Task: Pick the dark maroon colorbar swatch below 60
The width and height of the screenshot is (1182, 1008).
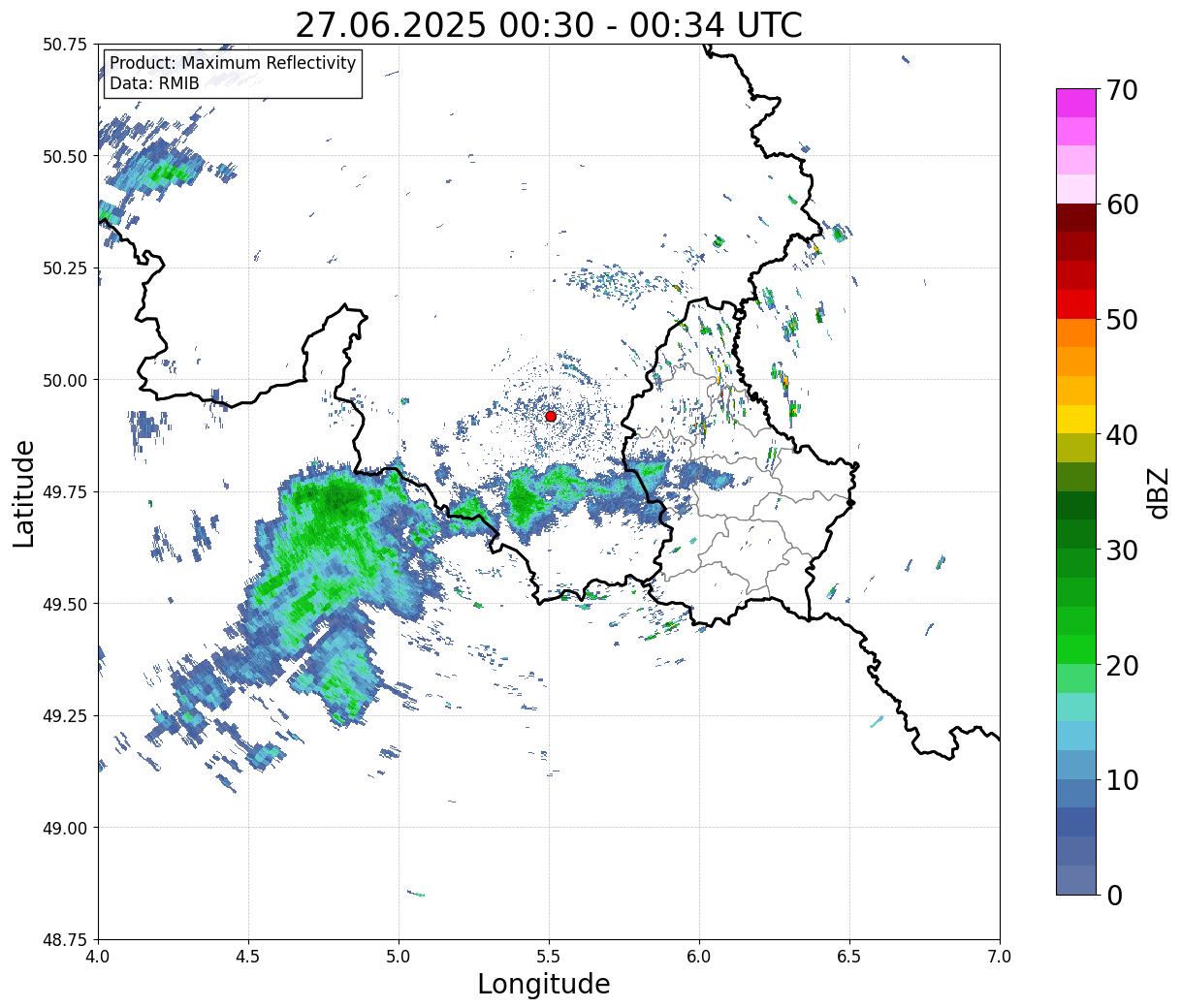Action: point(1076,218)
